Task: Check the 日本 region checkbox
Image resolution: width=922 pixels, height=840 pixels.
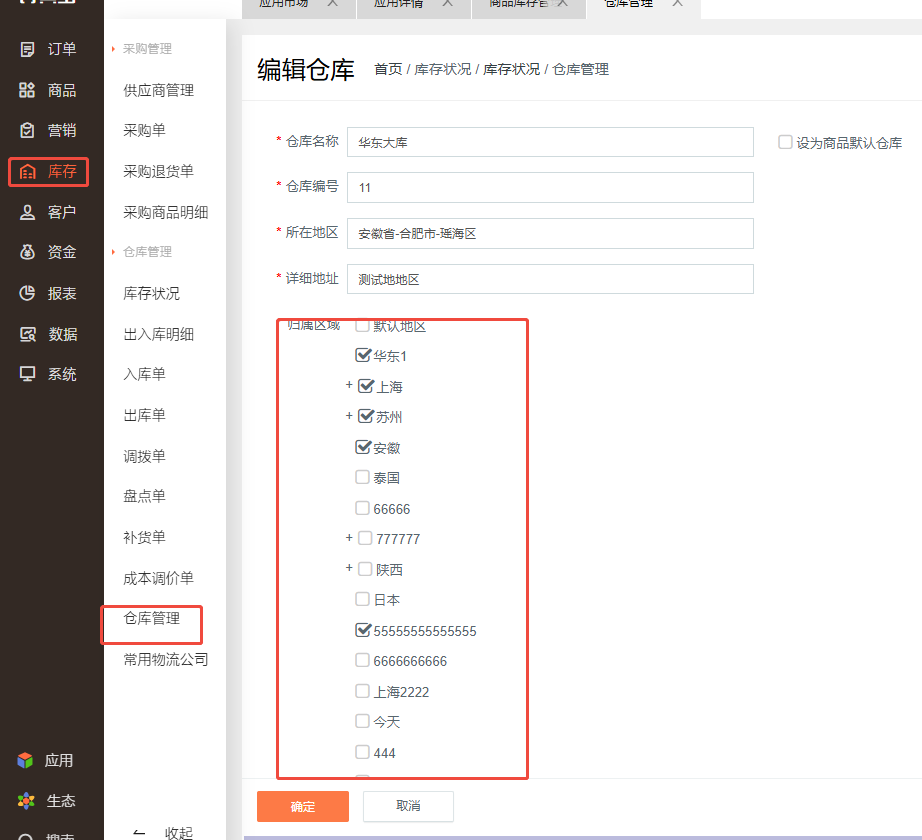Action: click(362, 599)
